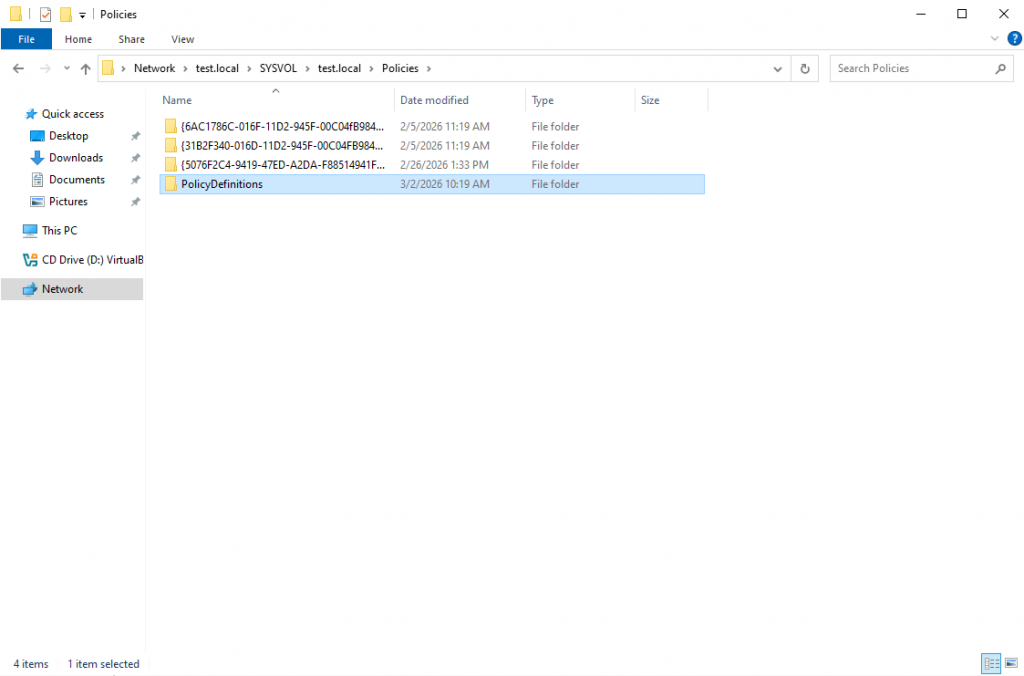The image size is (1024, 676).
Task: Open the Recent locations dropdown arrow
Action: [x=66, y=68]
